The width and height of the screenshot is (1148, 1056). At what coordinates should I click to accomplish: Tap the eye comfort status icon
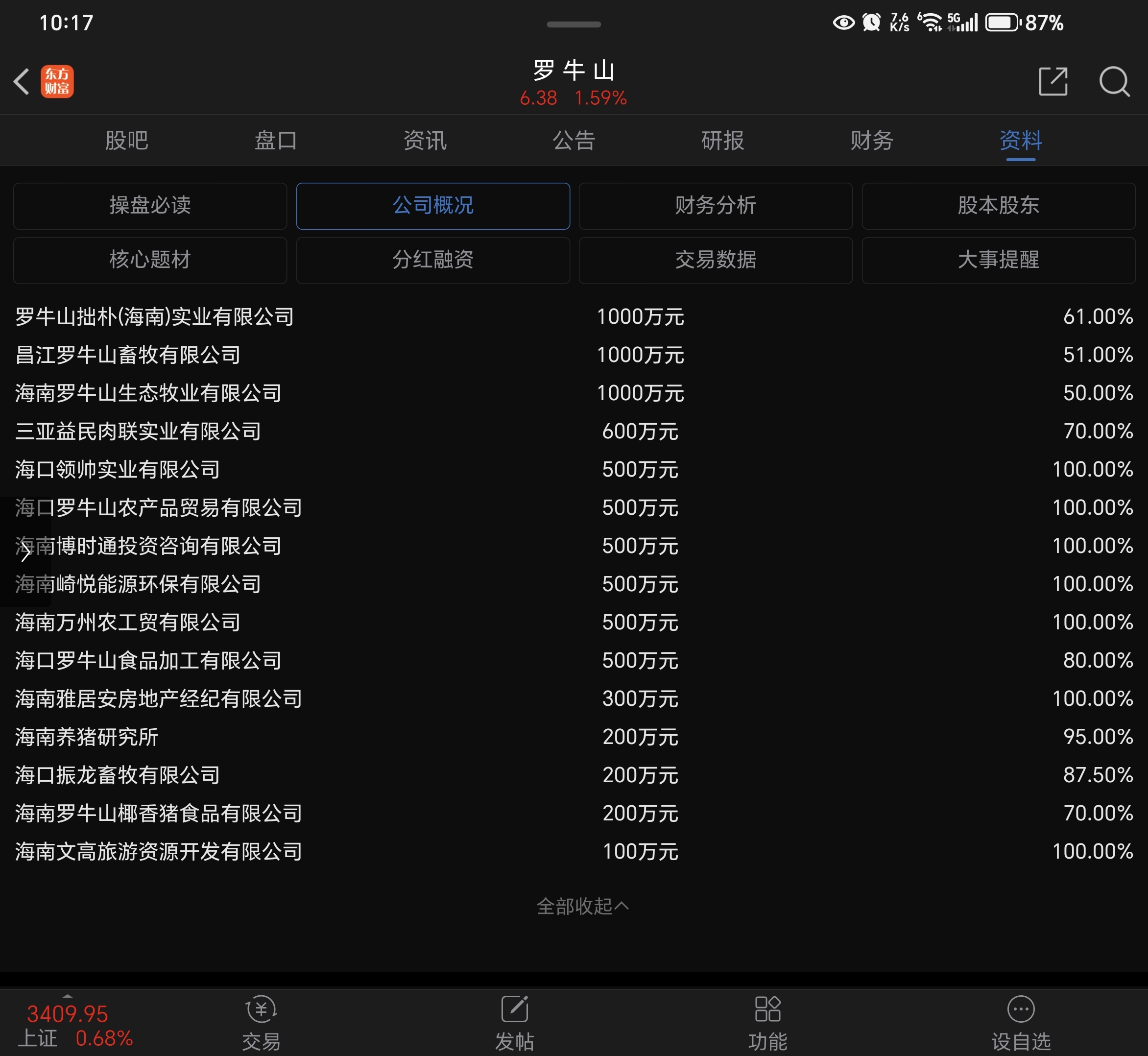[x=843, y=23]
